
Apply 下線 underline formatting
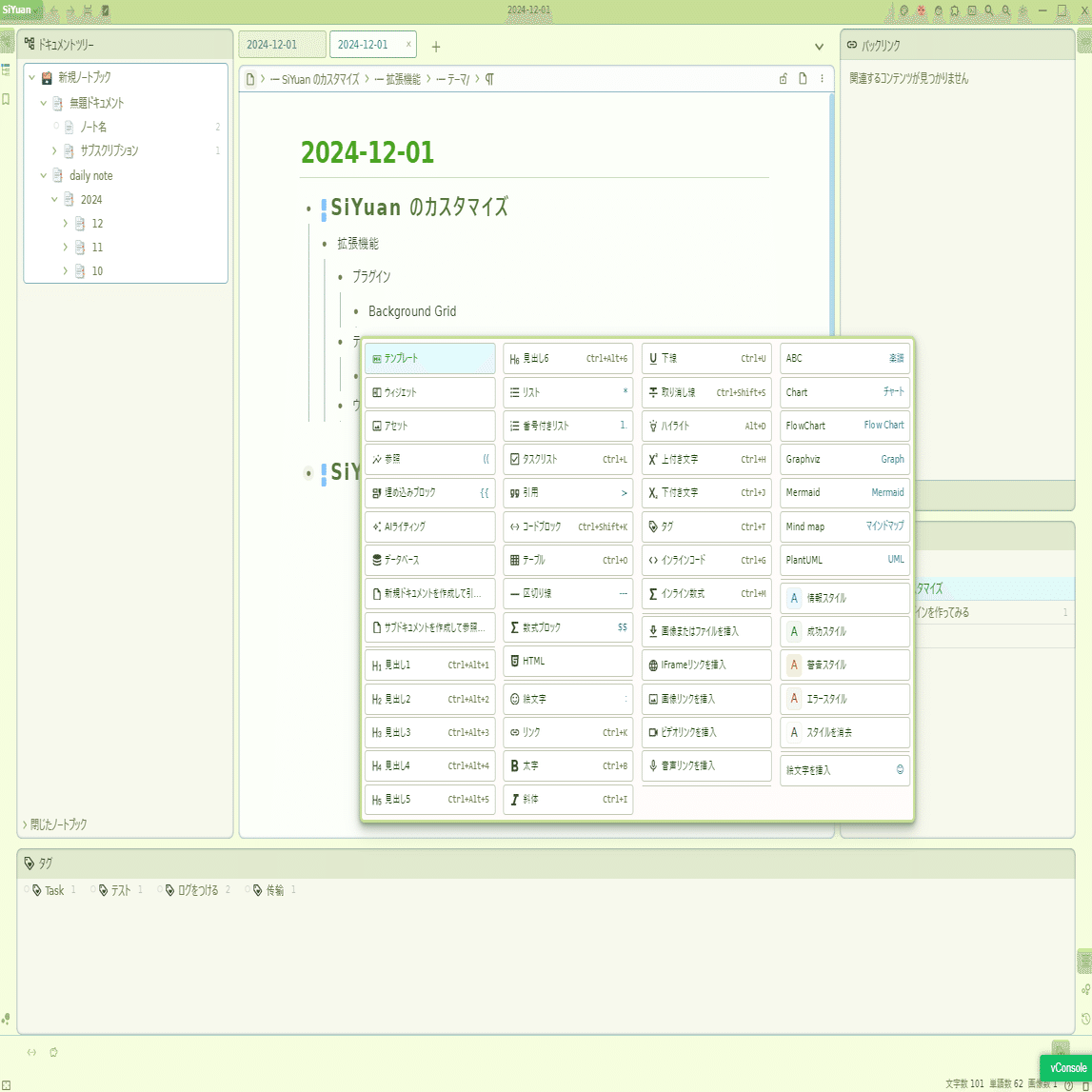tap(706, 358)
